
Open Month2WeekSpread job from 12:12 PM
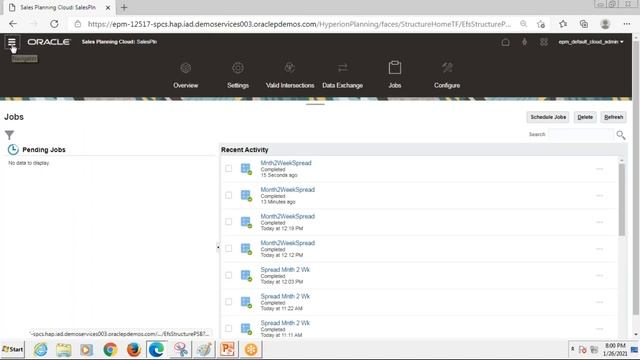[x=287, y=243]
